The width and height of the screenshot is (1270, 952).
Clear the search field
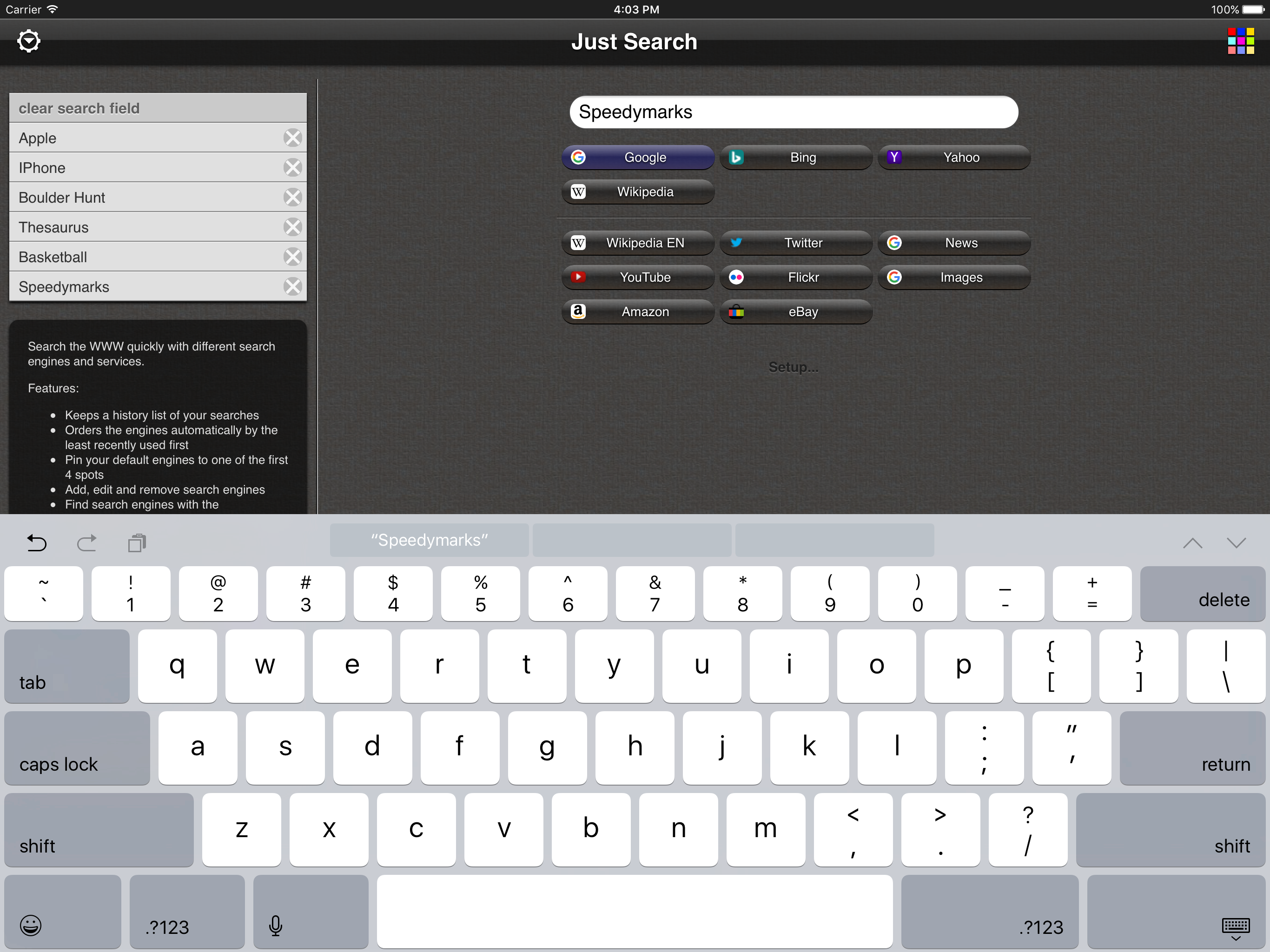158,108
